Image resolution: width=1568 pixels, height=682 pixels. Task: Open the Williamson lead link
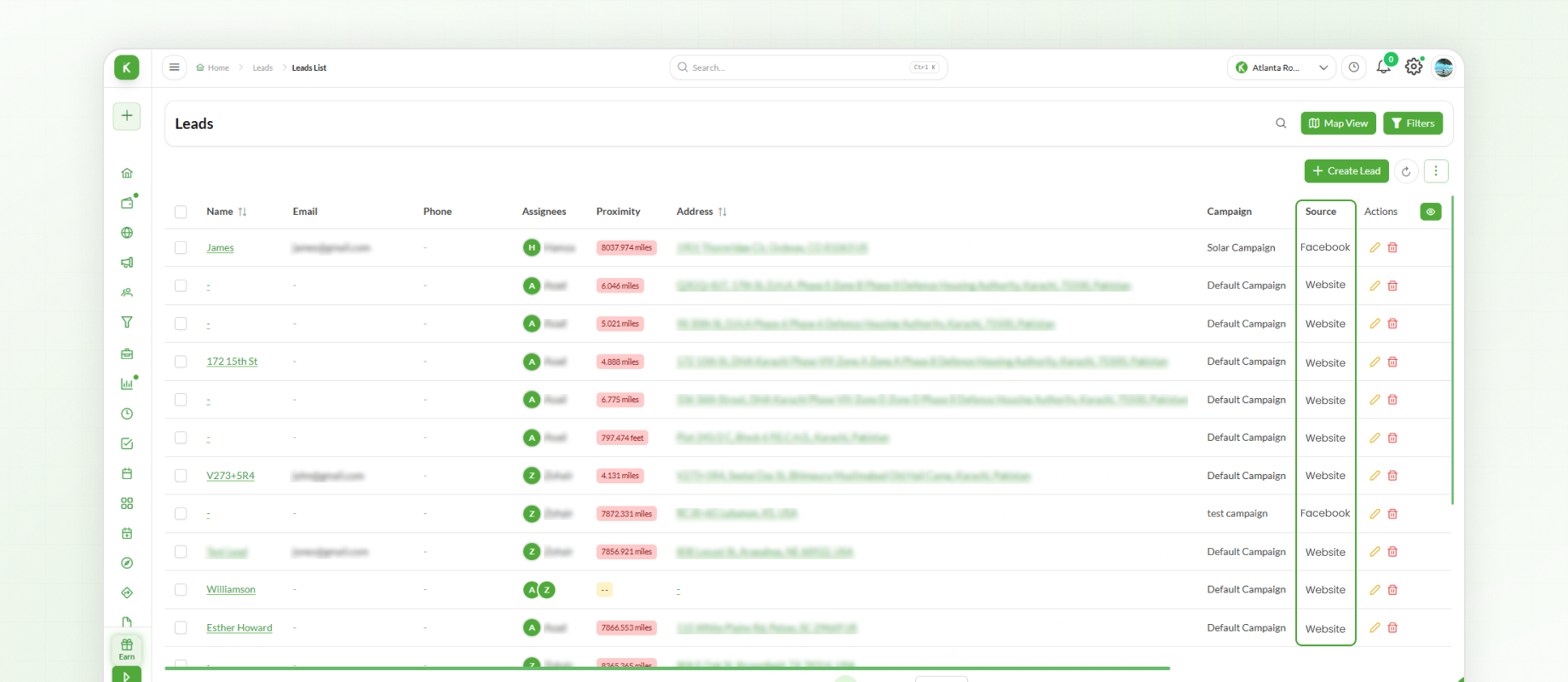231,590
